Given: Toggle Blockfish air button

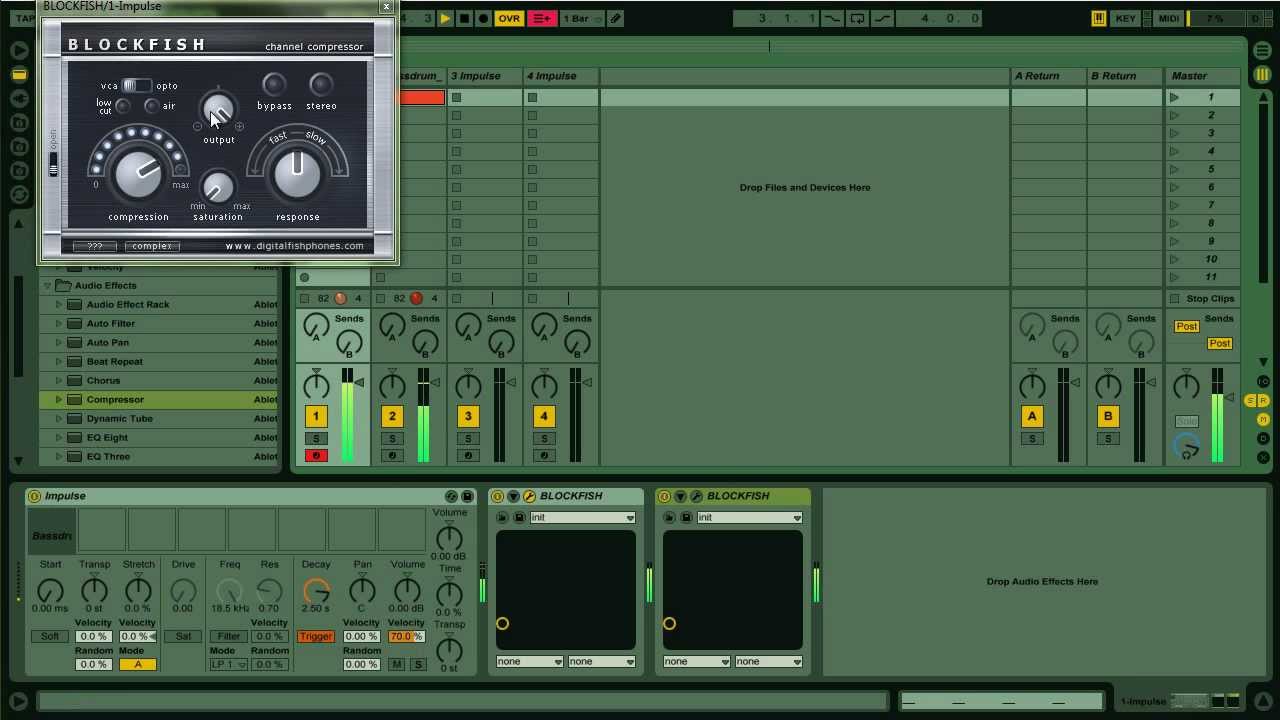Looking at the screenshot, I should tap(152, 106).
